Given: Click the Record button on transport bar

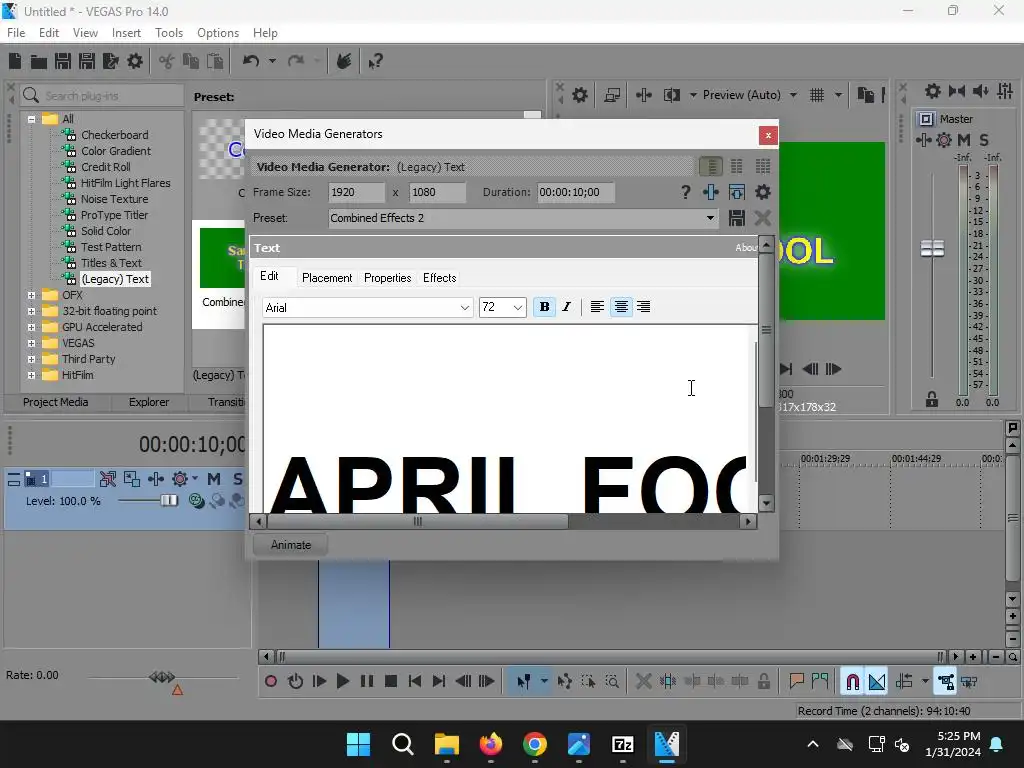Looking at the screenshot, I should (270, 682).
